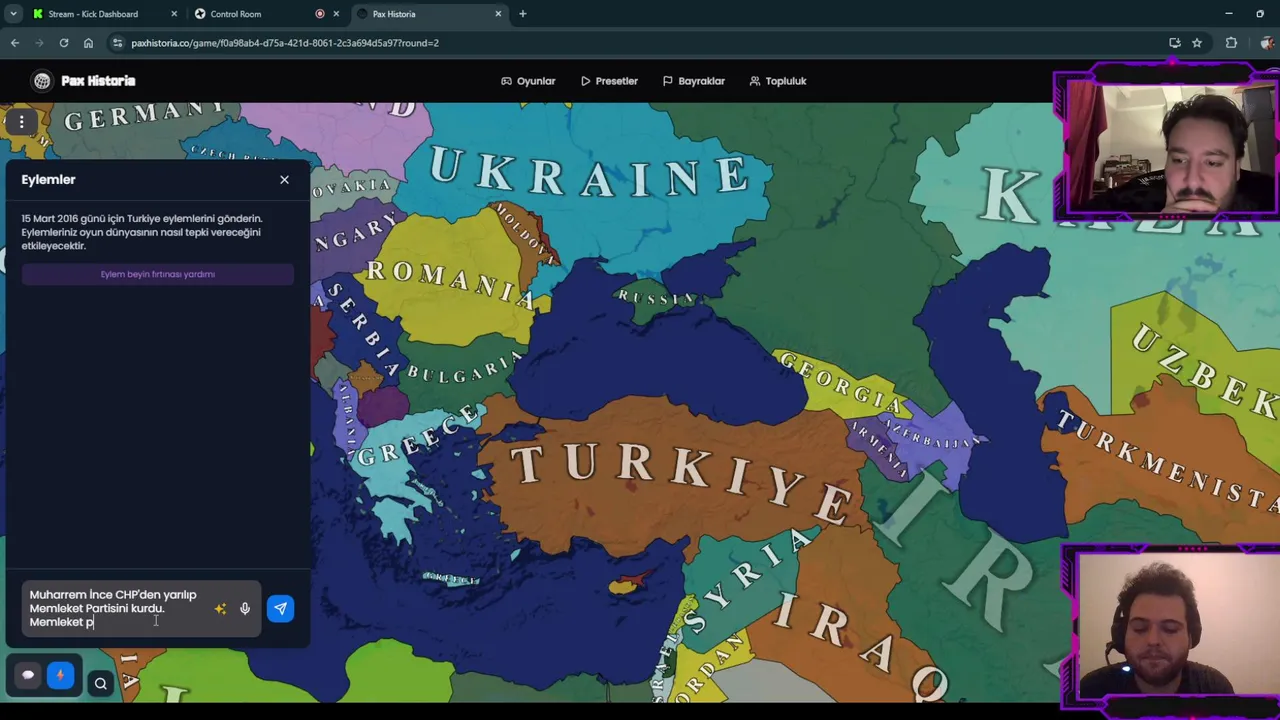Screen dimensions: 1280x720
Task: Open the map search magnifier icon
Action: point(100,684)
